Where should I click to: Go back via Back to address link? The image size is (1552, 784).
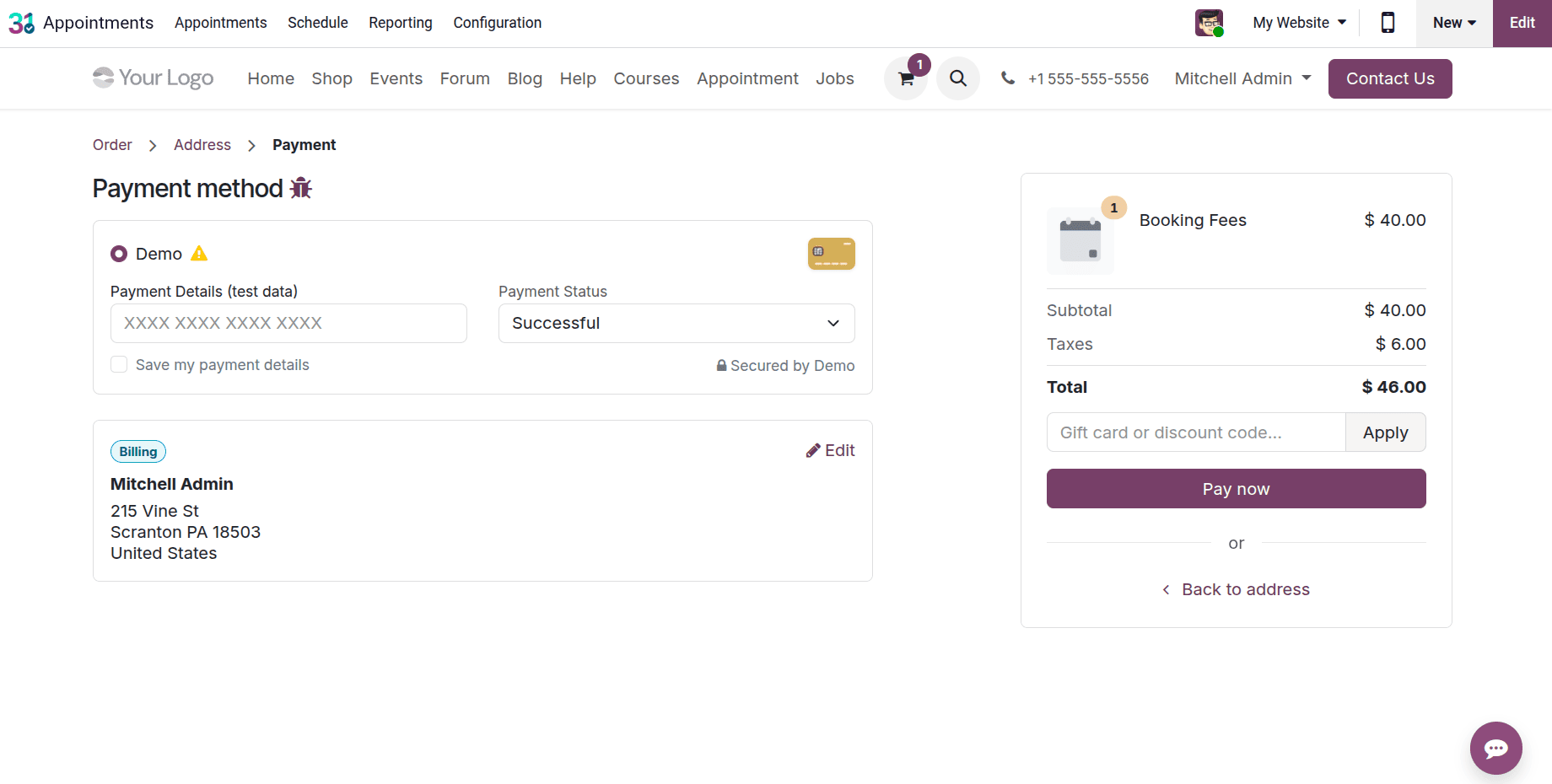click(1237, 589)
